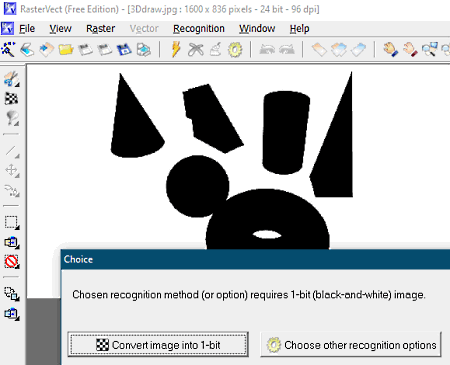The height and width of the screenshot is (365, 450).
Task: Open the Window menu
Action: coord(257,29)
